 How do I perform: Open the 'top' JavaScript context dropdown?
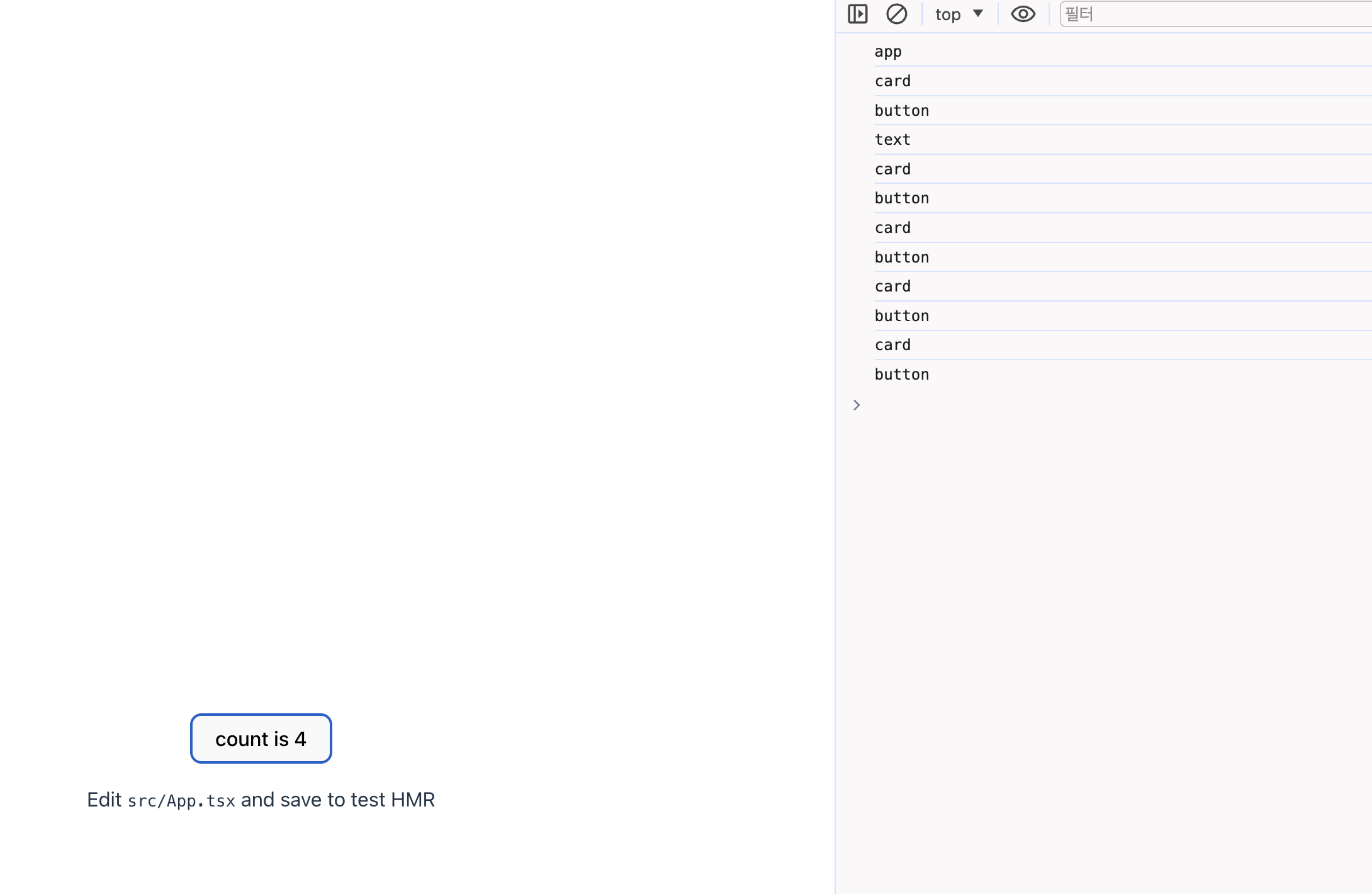948,14
